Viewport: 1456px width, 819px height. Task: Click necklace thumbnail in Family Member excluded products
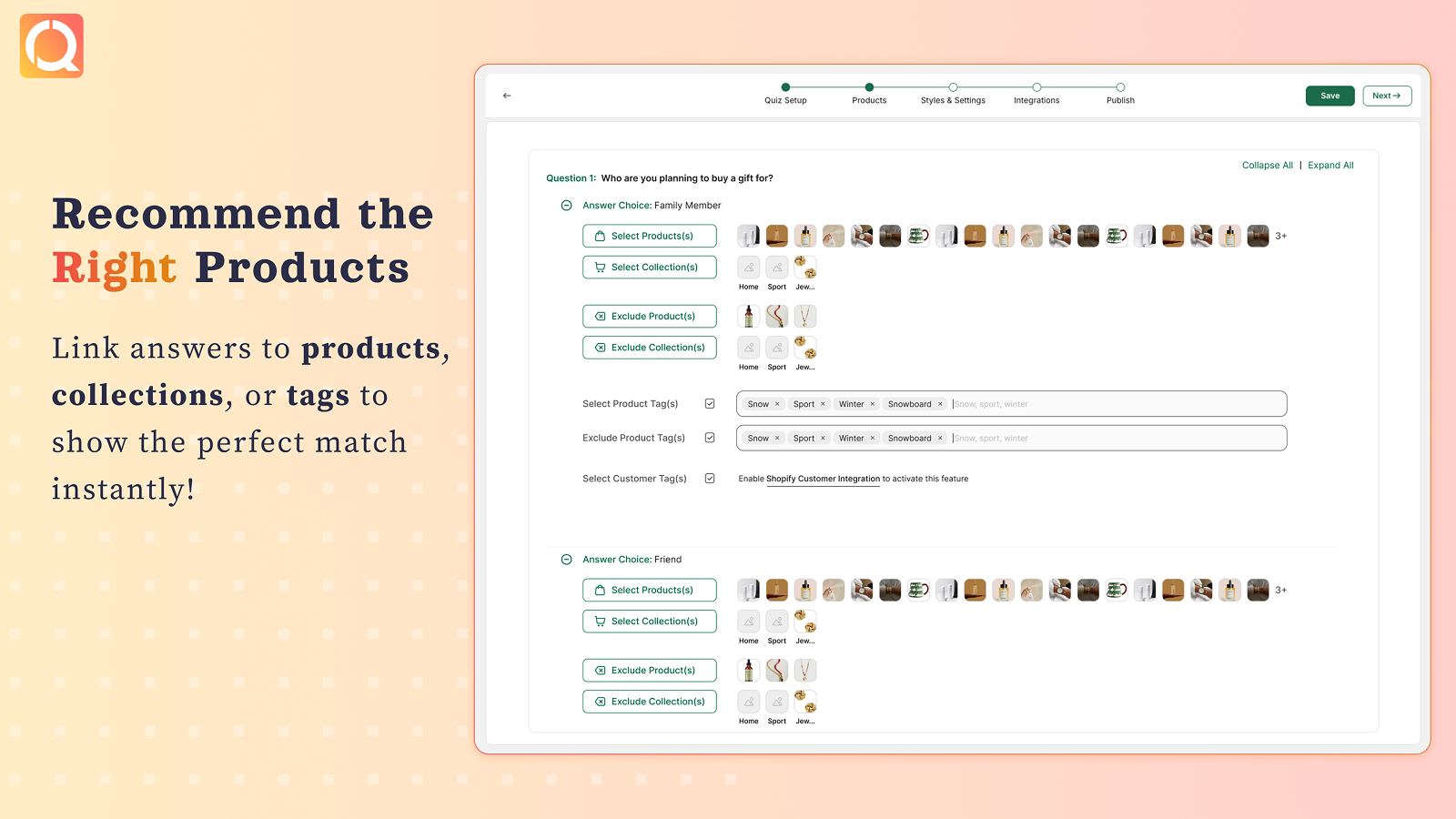(x=804, y=317)
